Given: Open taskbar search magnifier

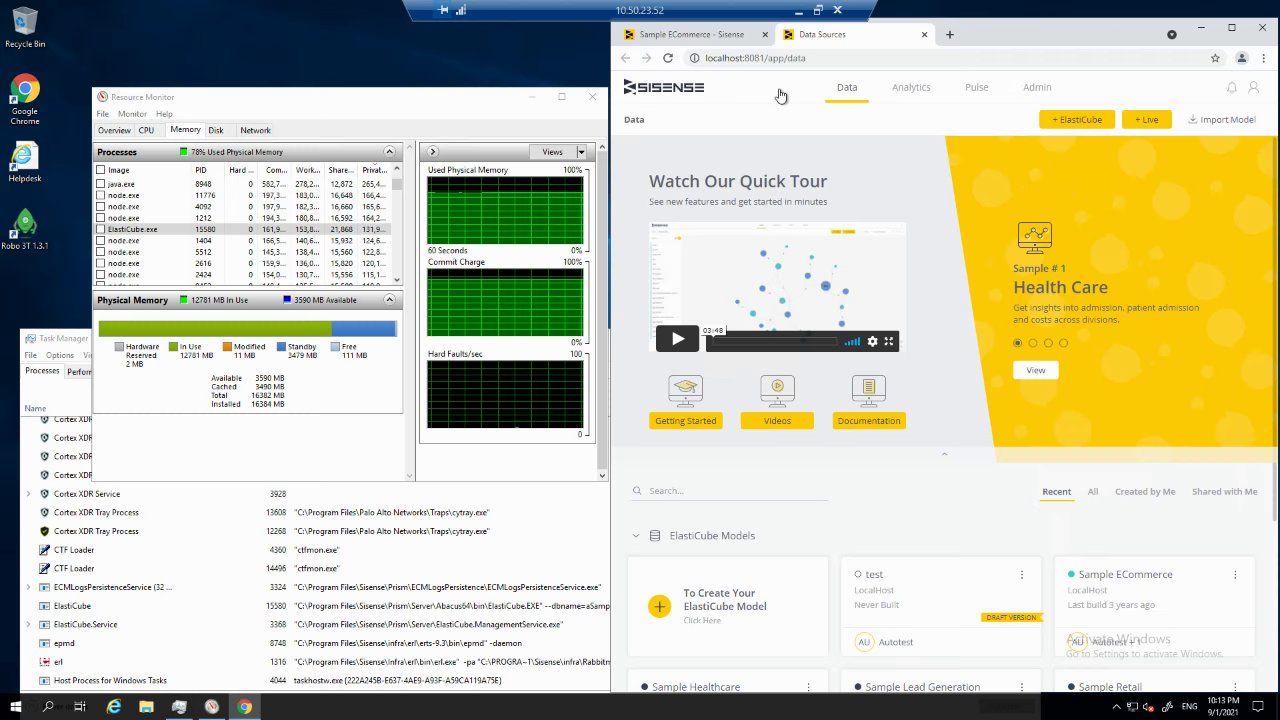Looking at the screenshot, I should click(48, 707).
